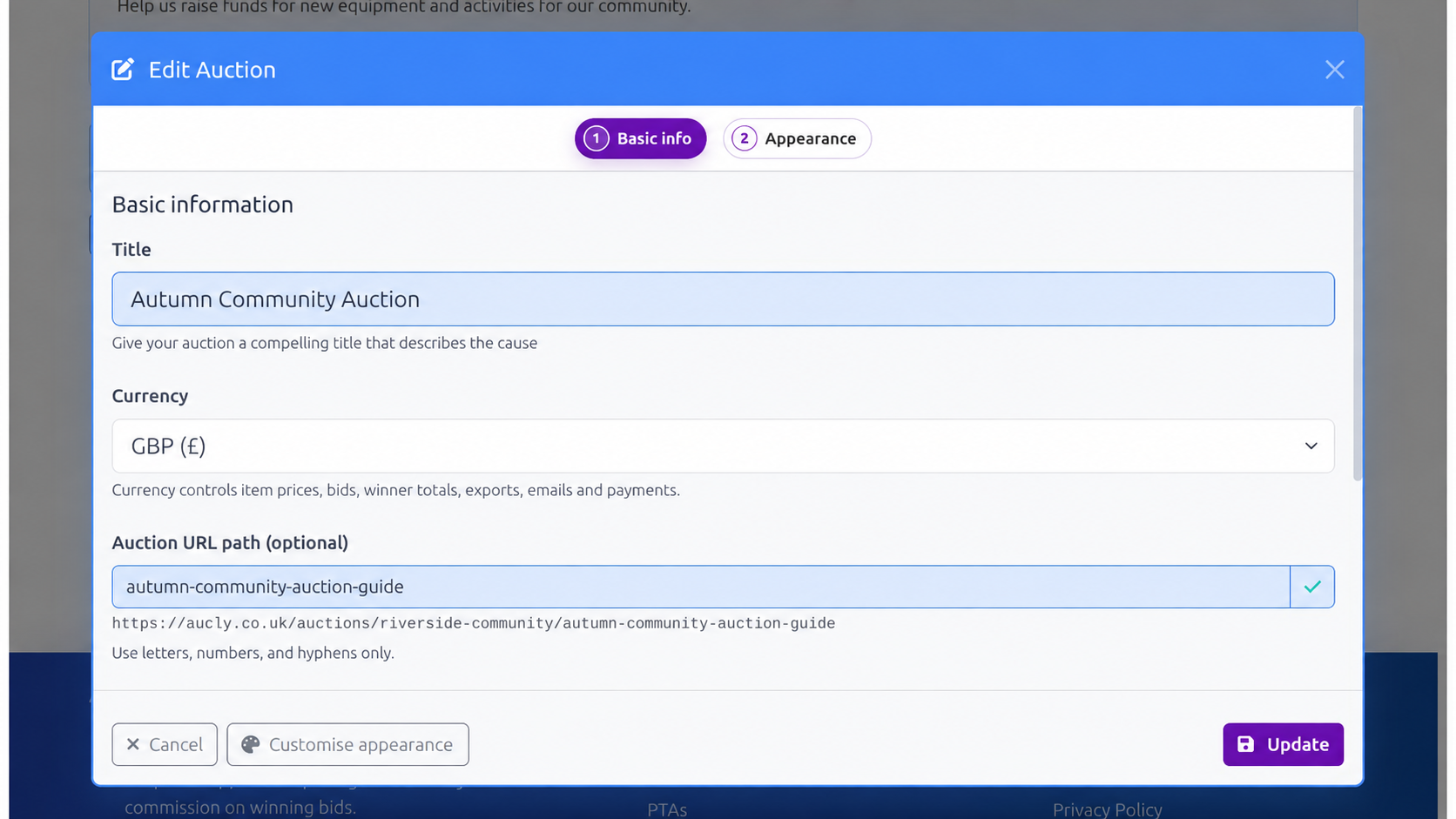This screenshot has width=1456, height=819.
Task: Click the Auction URL path input field
Action: coord(701,587)
